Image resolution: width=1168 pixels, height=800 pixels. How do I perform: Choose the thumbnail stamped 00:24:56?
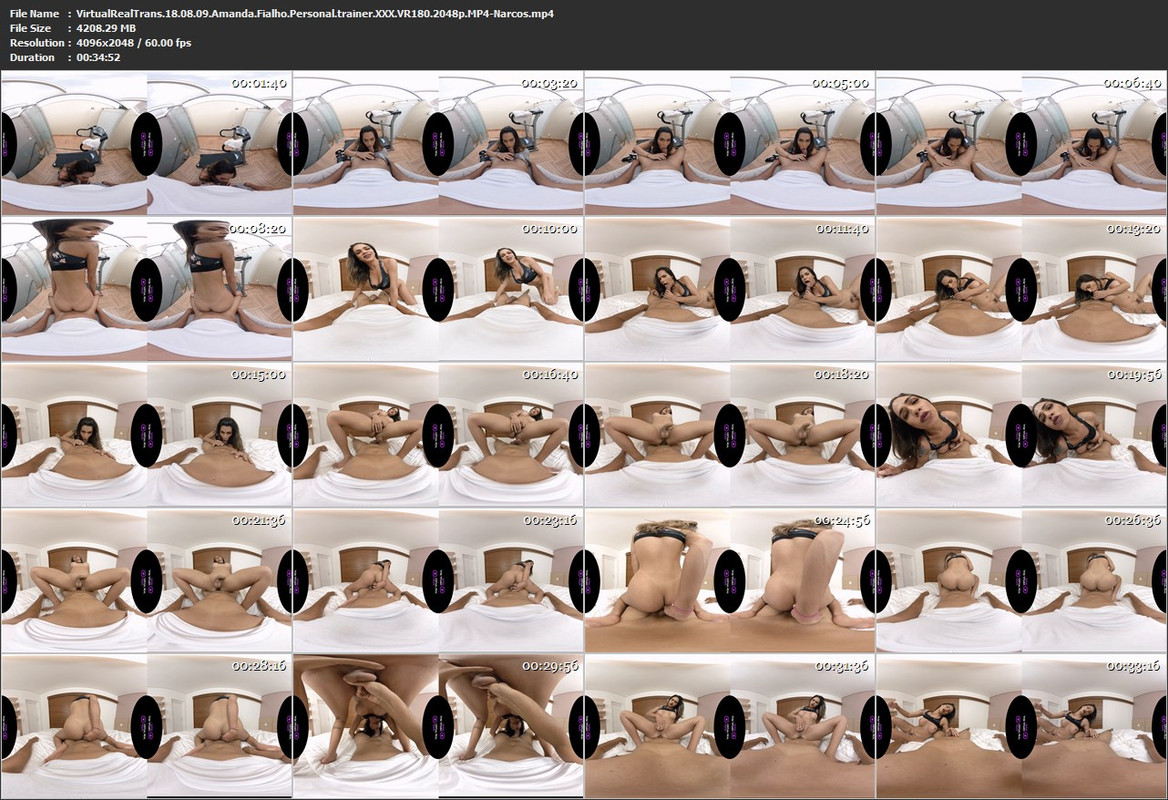coord(730,581)
